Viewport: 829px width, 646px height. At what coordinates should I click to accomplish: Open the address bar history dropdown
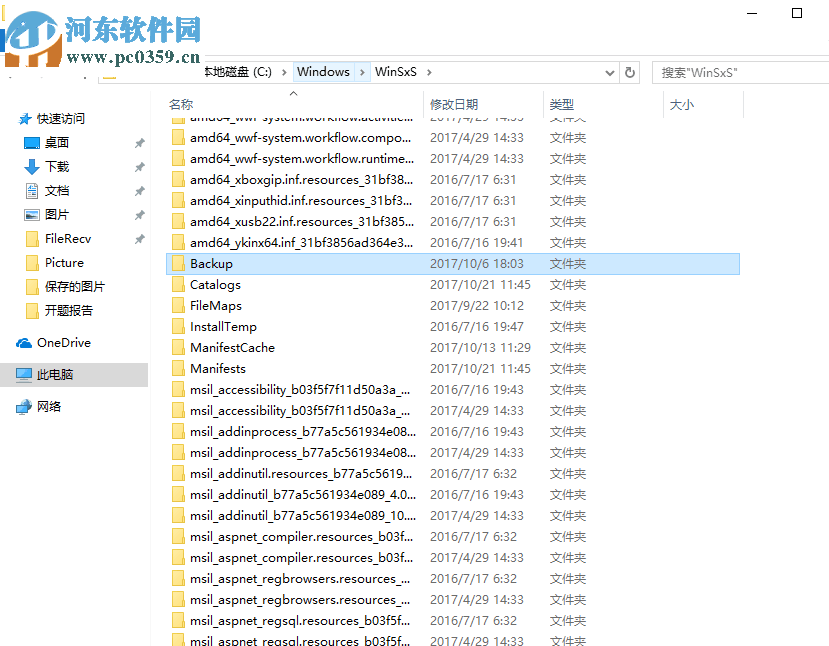point(609,71)
